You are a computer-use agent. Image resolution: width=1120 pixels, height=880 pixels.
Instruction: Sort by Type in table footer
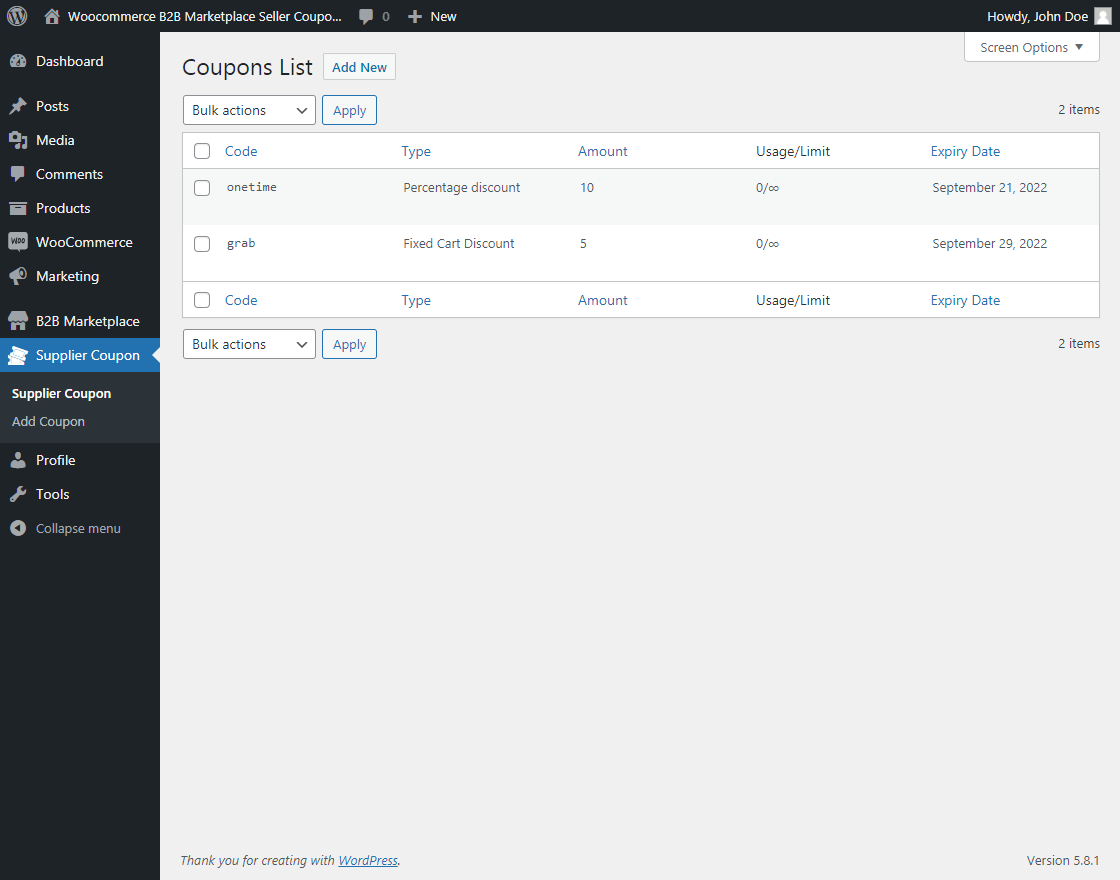click(x=416, y=300)
